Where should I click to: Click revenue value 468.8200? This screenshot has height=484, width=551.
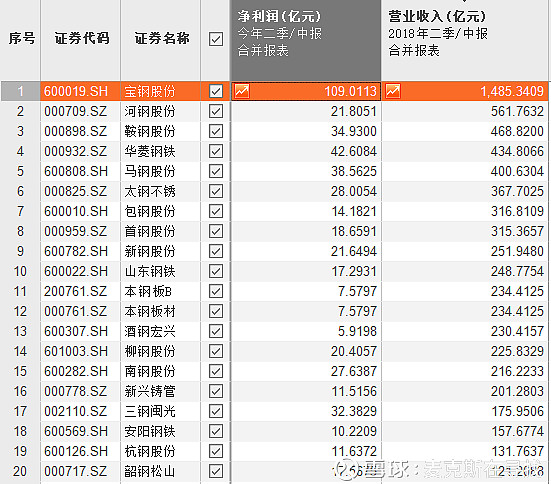click(517, 131)
